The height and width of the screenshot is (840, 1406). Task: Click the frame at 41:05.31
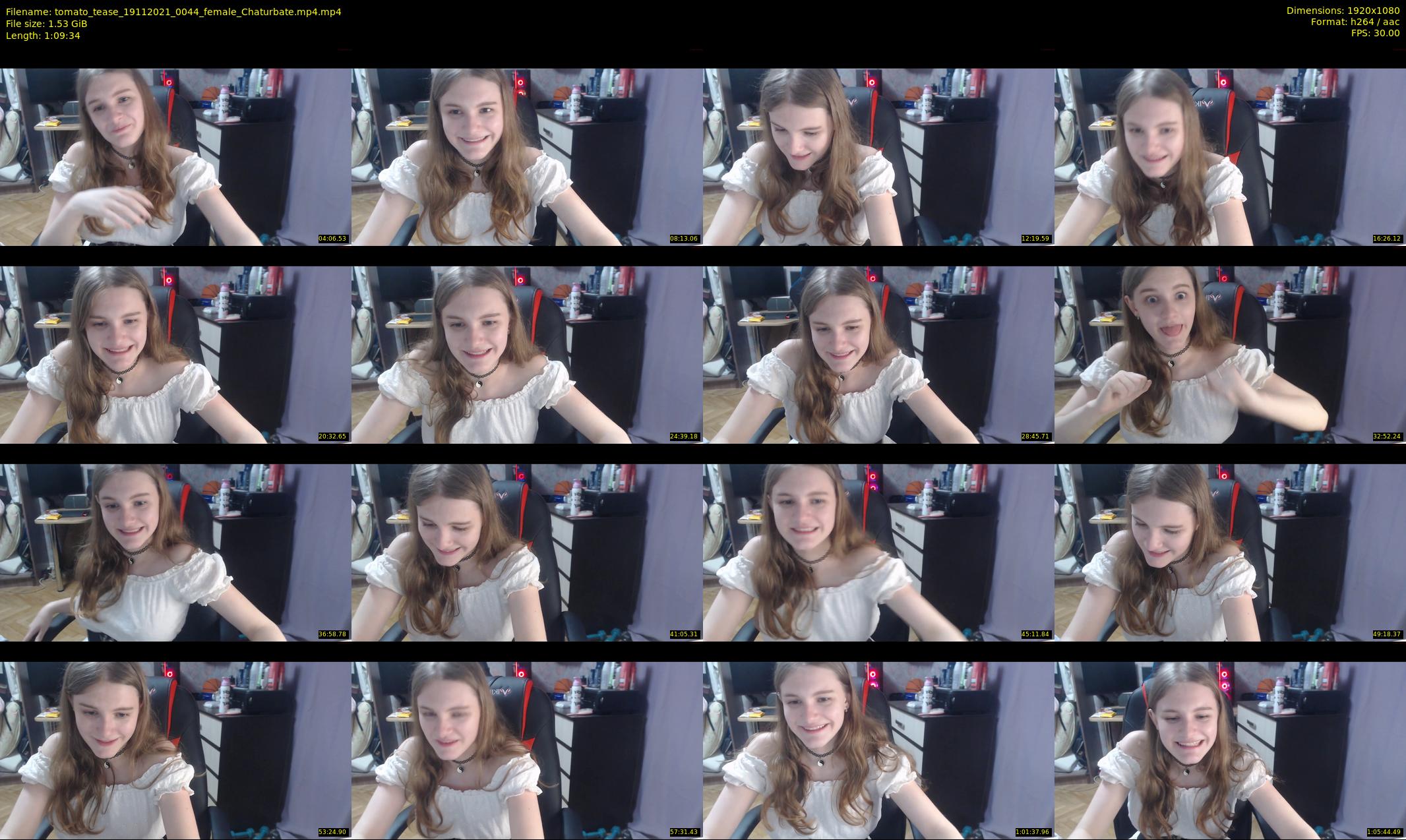pos(527,553)
